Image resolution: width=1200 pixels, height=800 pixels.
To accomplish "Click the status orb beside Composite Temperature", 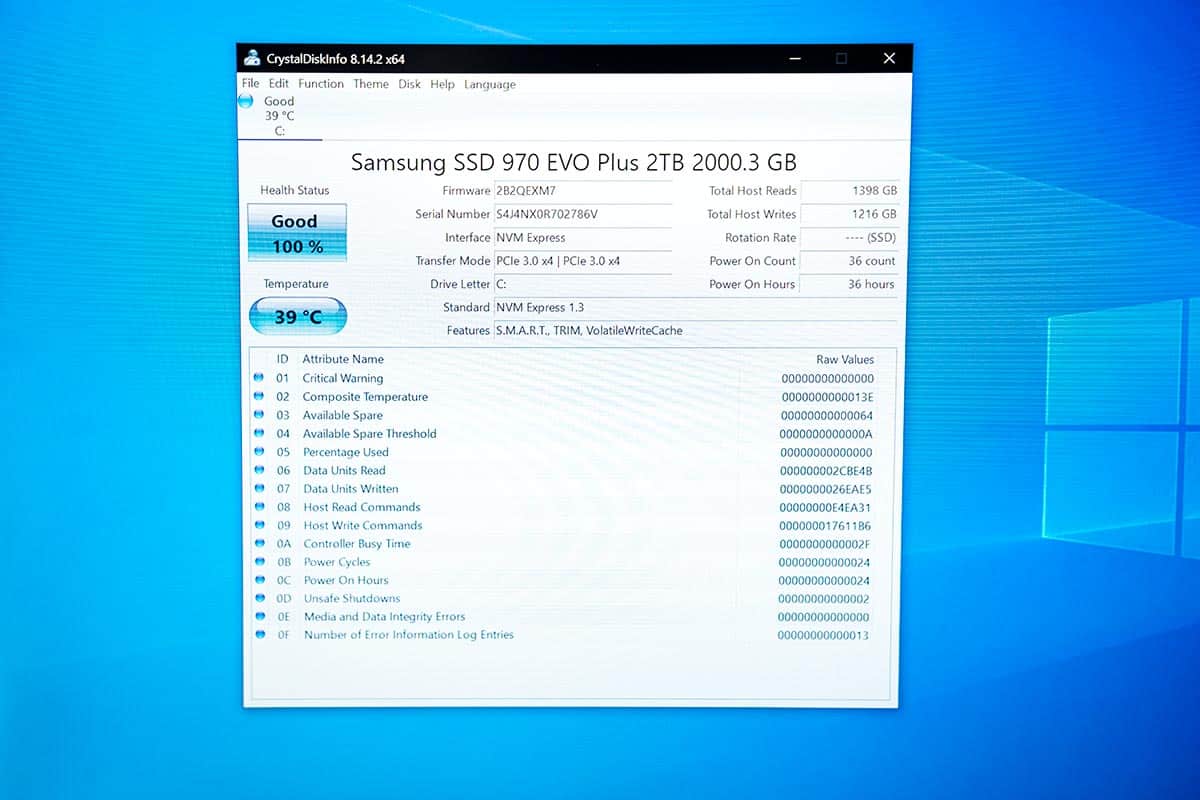I will click(259, 396).
